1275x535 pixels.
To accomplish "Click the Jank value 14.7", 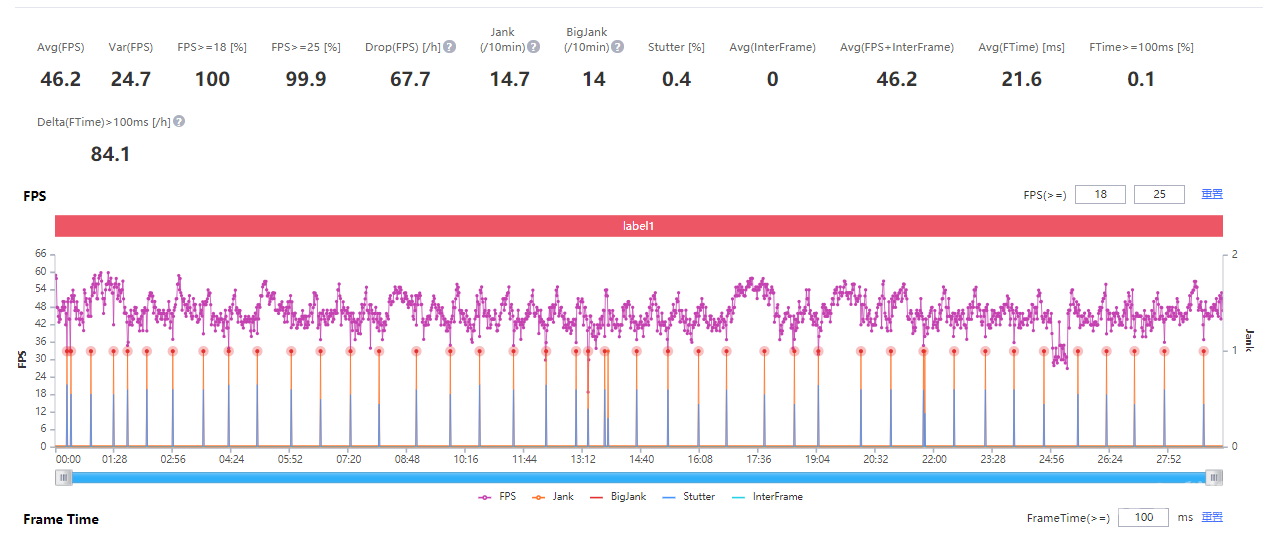I will (509, 79).
